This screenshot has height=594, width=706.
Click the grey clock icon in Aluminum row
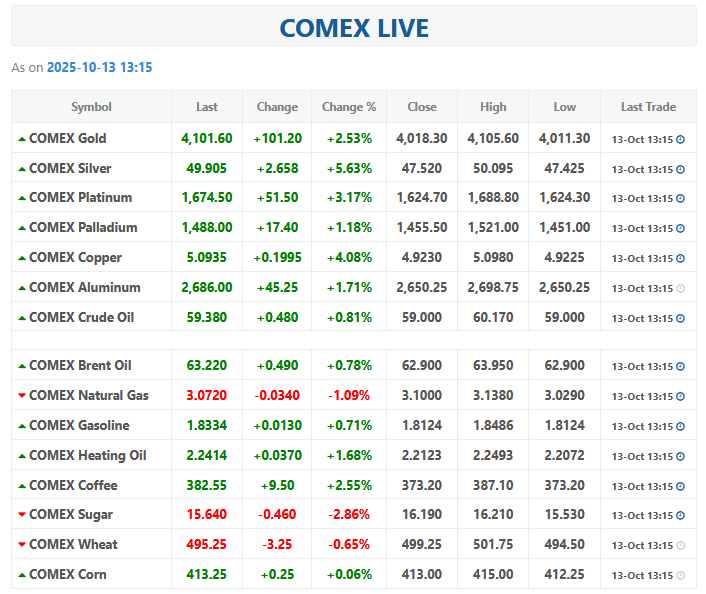(681, 288)
